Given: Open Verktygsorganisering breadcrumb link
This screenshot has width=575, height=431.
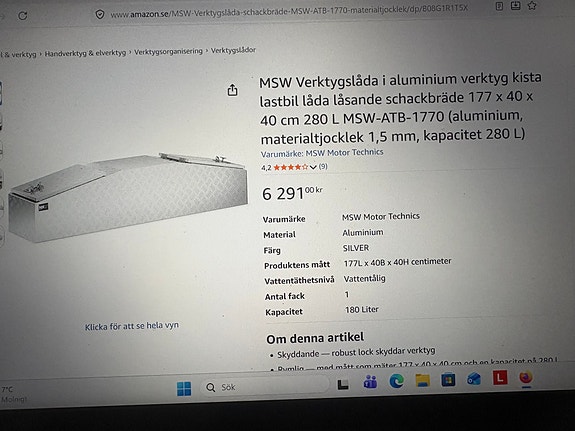Looking at the screenshot, I should click(168, 51).
